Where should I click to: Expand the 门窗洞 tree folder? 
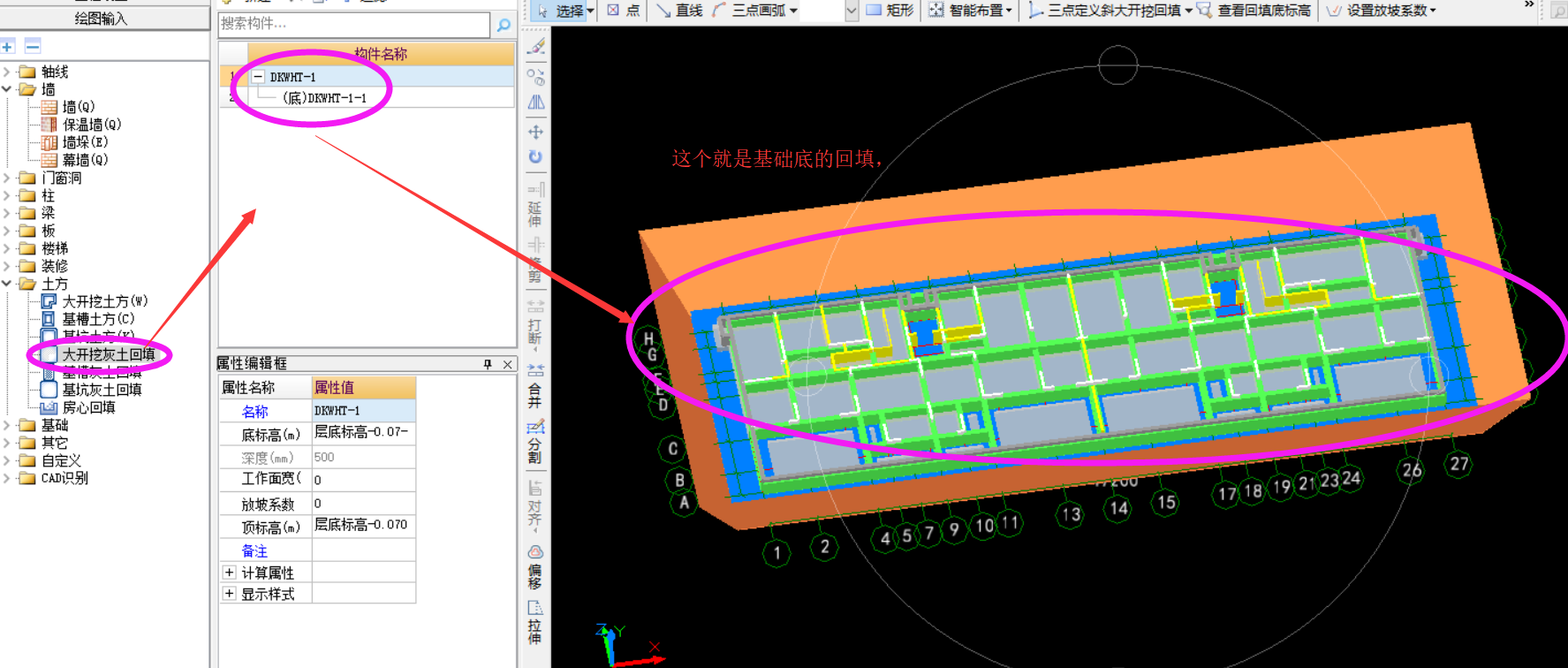[7, 178]
